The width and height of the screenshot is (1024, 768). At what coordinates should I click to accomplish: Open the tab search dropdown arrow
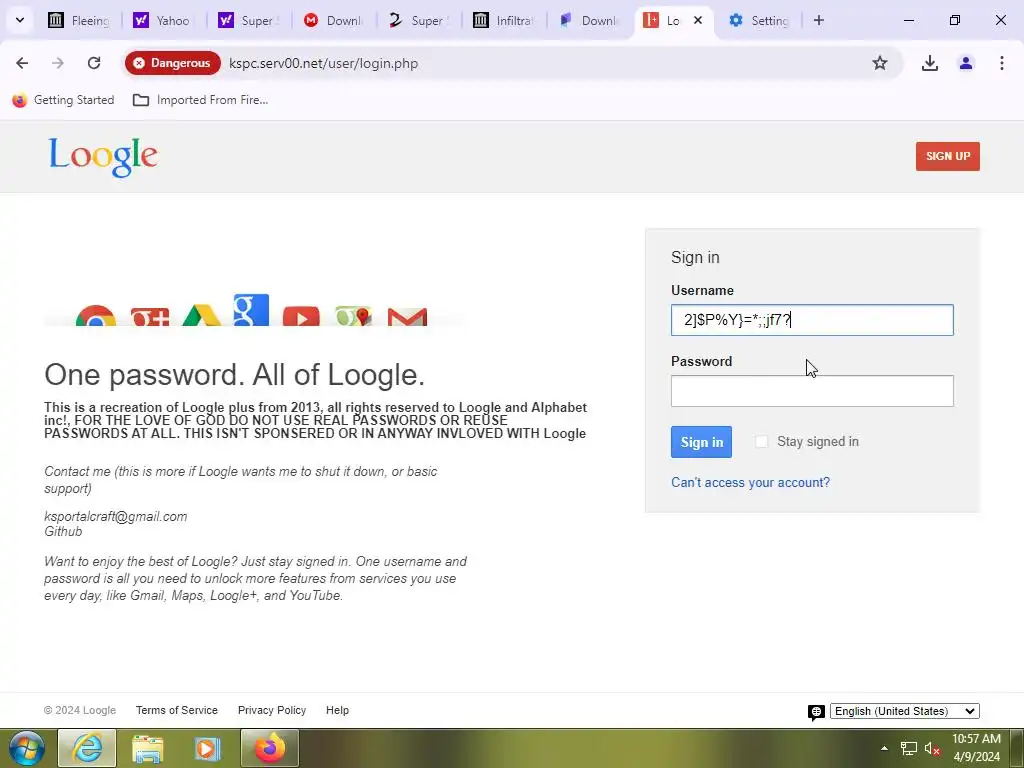tap(20, 20)
